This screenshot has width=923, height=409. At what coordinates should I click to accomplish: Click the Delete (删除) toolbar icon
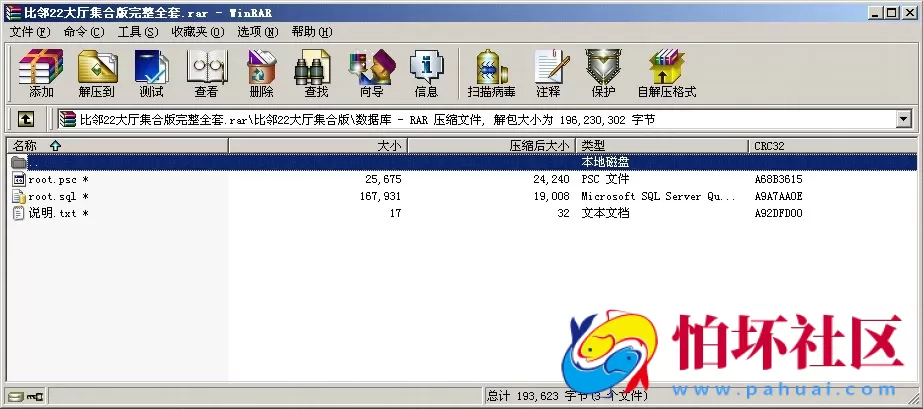(261, 73)
